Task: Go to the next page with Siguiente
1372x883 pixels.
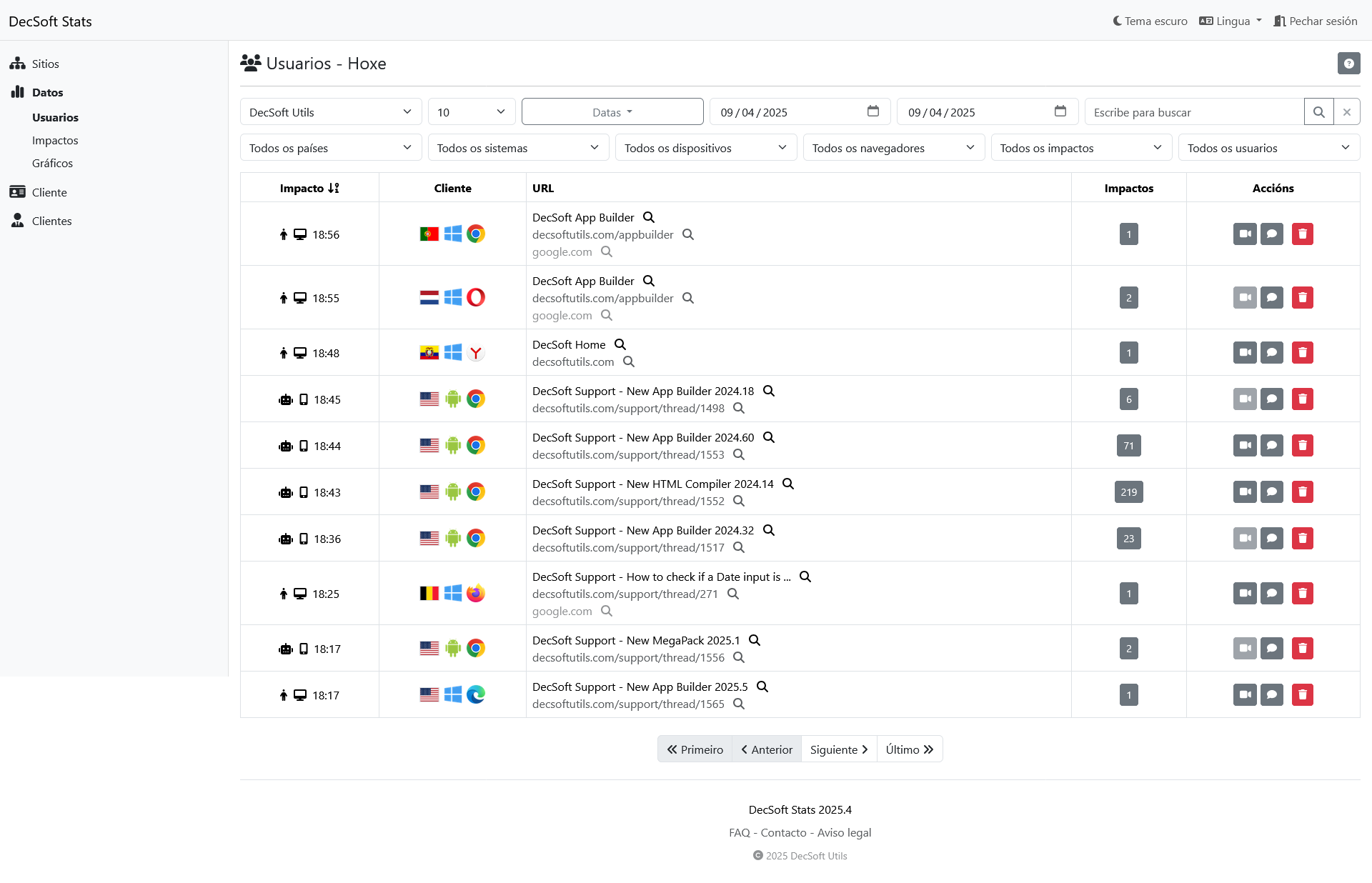Action: click(x=837, y=749)
